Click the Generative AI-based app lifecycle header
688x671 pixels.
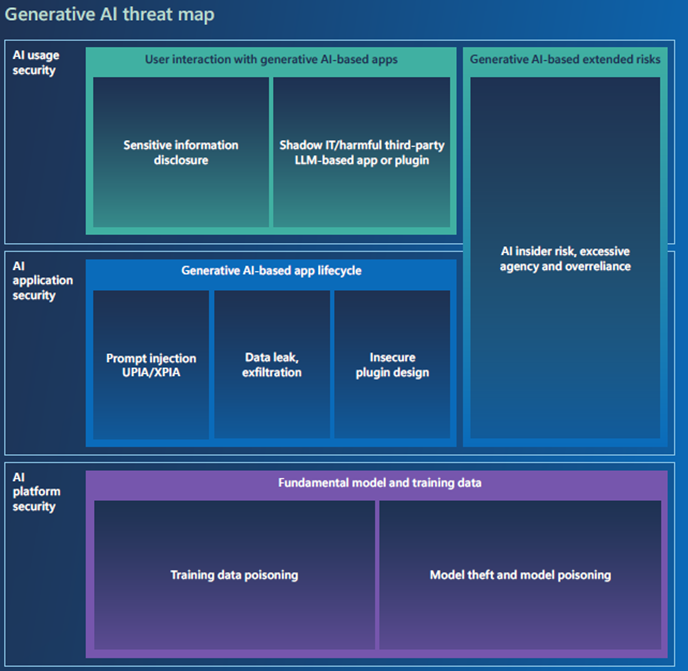tap(271, 271)
